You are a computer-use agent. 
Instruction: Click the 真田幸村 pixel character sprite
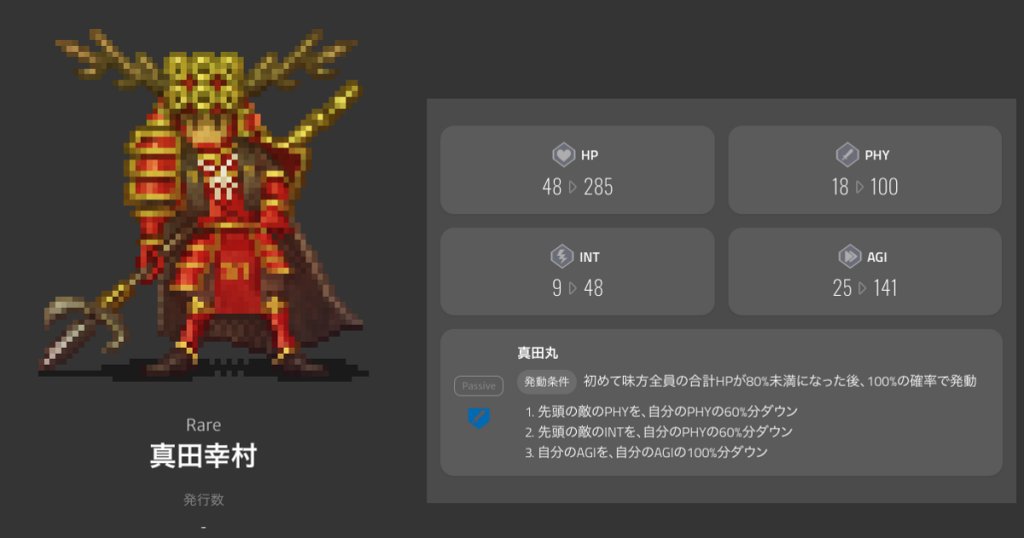click(x=204, y=204)
